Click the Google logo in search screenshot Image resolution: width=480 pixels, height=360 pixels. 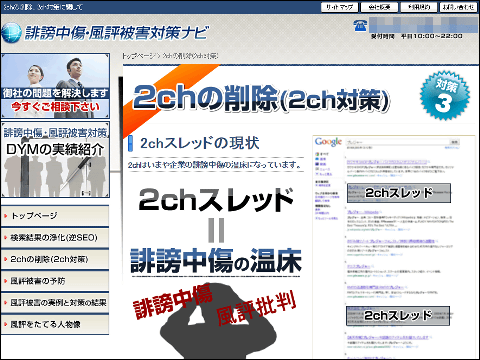[x=328, y=142]
